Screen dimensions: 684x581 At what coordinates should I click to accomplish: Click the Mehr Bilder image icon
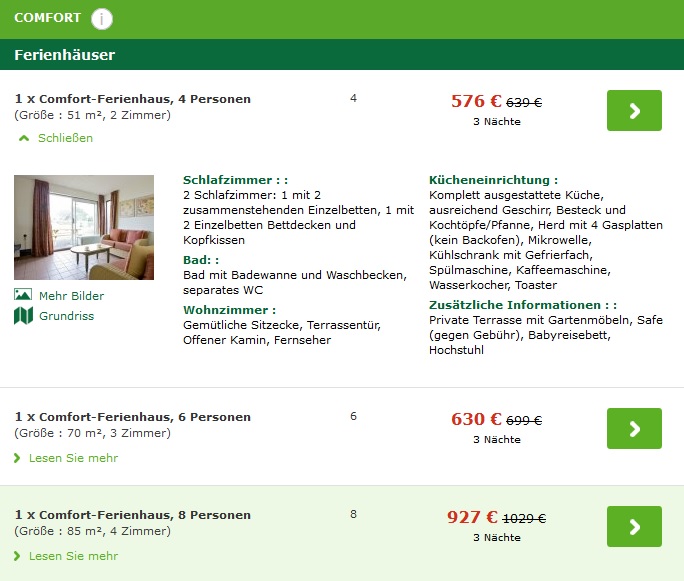click(23, 295)
